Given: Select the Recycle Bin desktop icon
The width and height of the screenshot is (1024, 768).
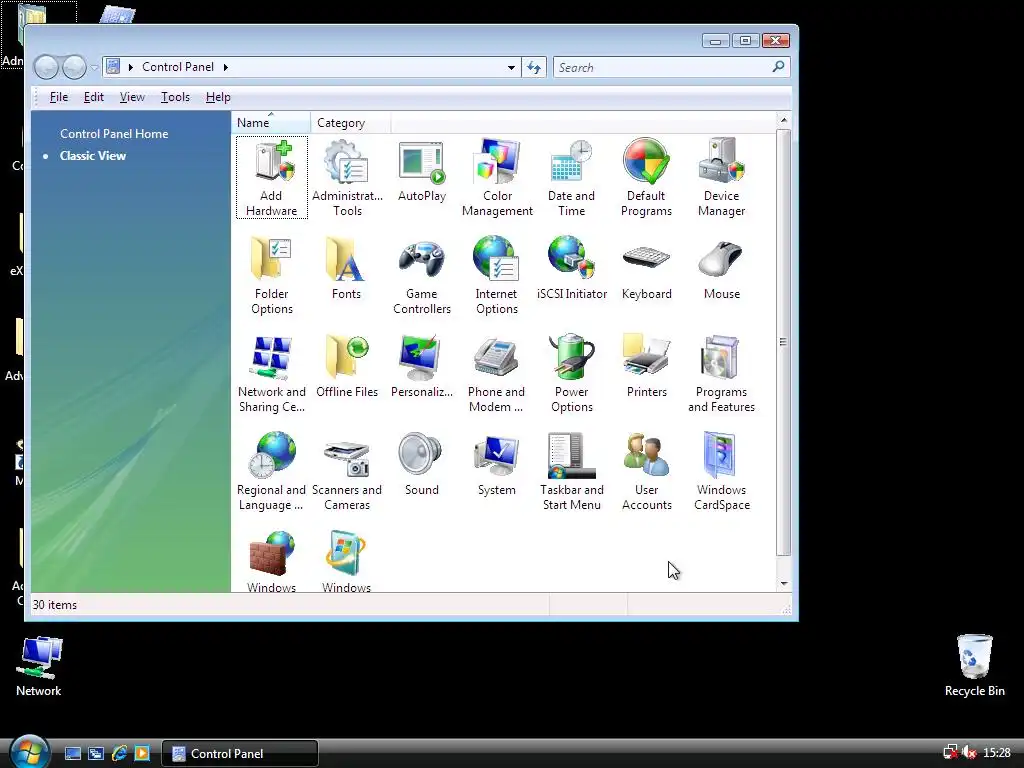Looking at the screenshot, I should 974,665.
